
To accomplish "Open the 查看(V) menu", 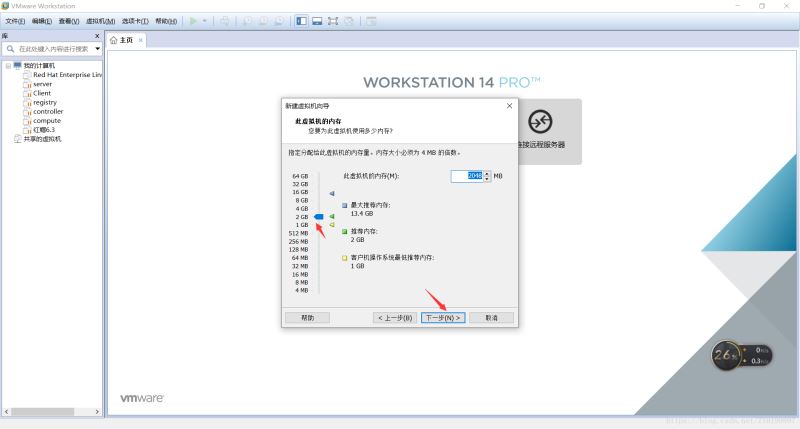I will (x=68, y=21).
